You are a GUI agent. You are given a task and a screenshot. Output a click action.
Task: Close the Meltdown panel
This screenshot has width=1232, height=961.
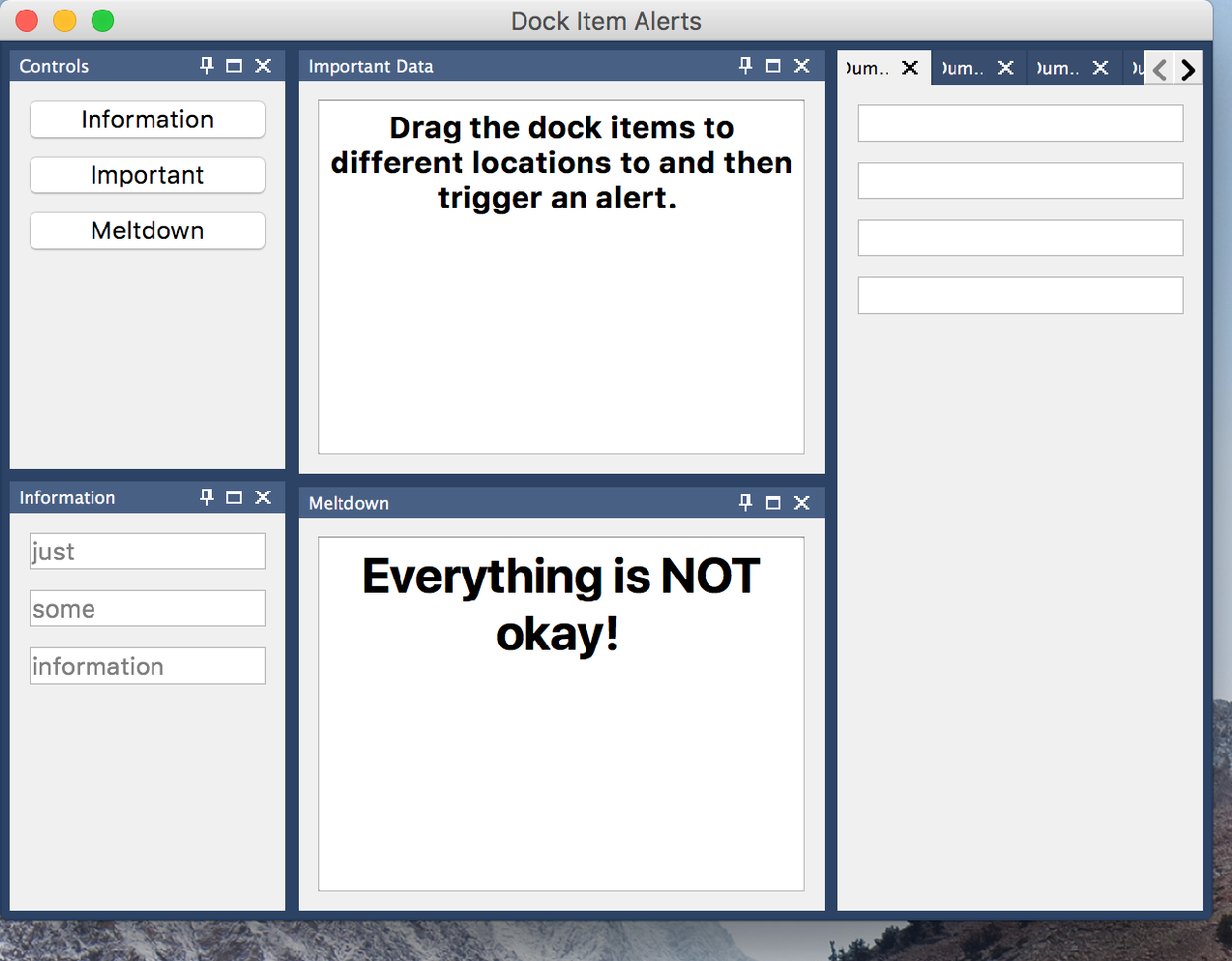(801, 503)
